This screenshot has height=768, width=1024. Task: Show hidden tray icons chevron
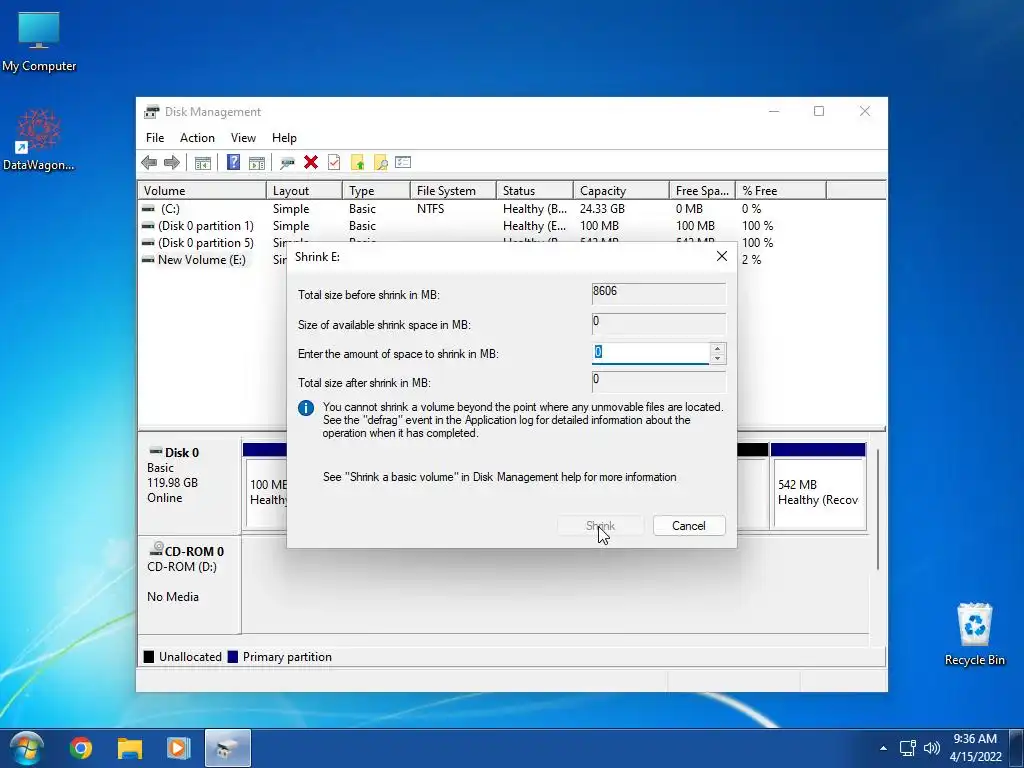883,748
